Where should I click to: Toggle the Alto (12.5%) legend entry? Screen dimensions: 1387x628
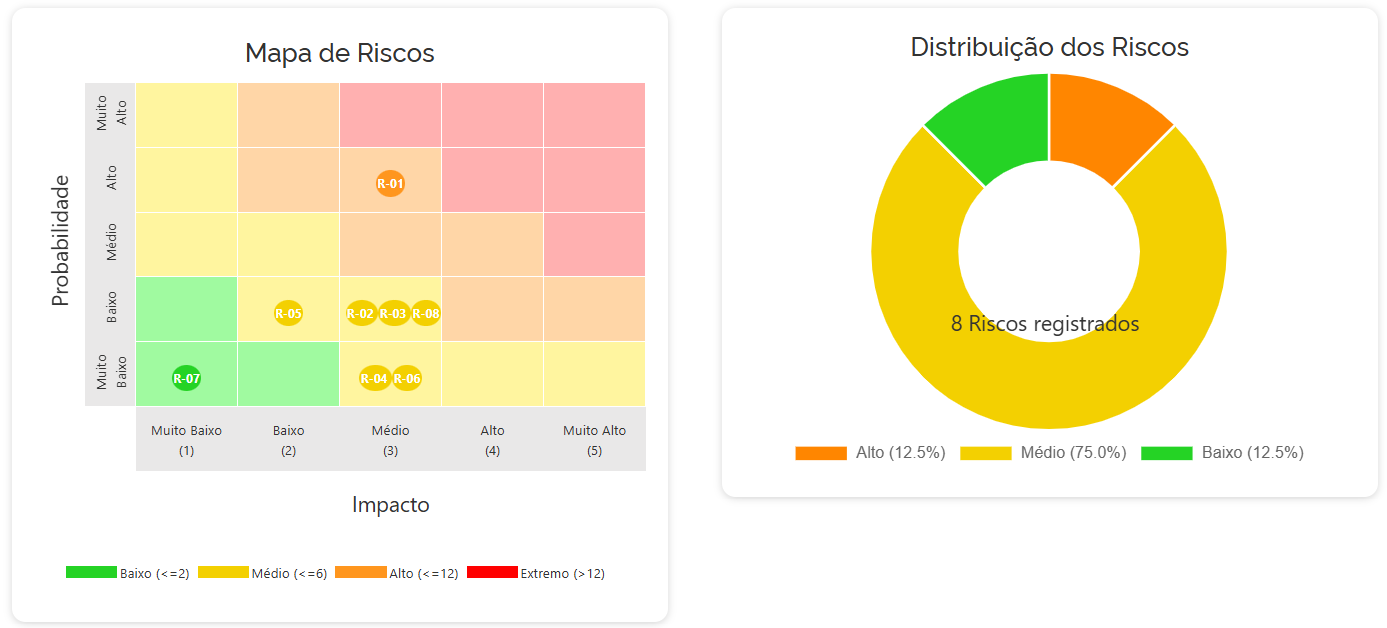pos(870,453)
